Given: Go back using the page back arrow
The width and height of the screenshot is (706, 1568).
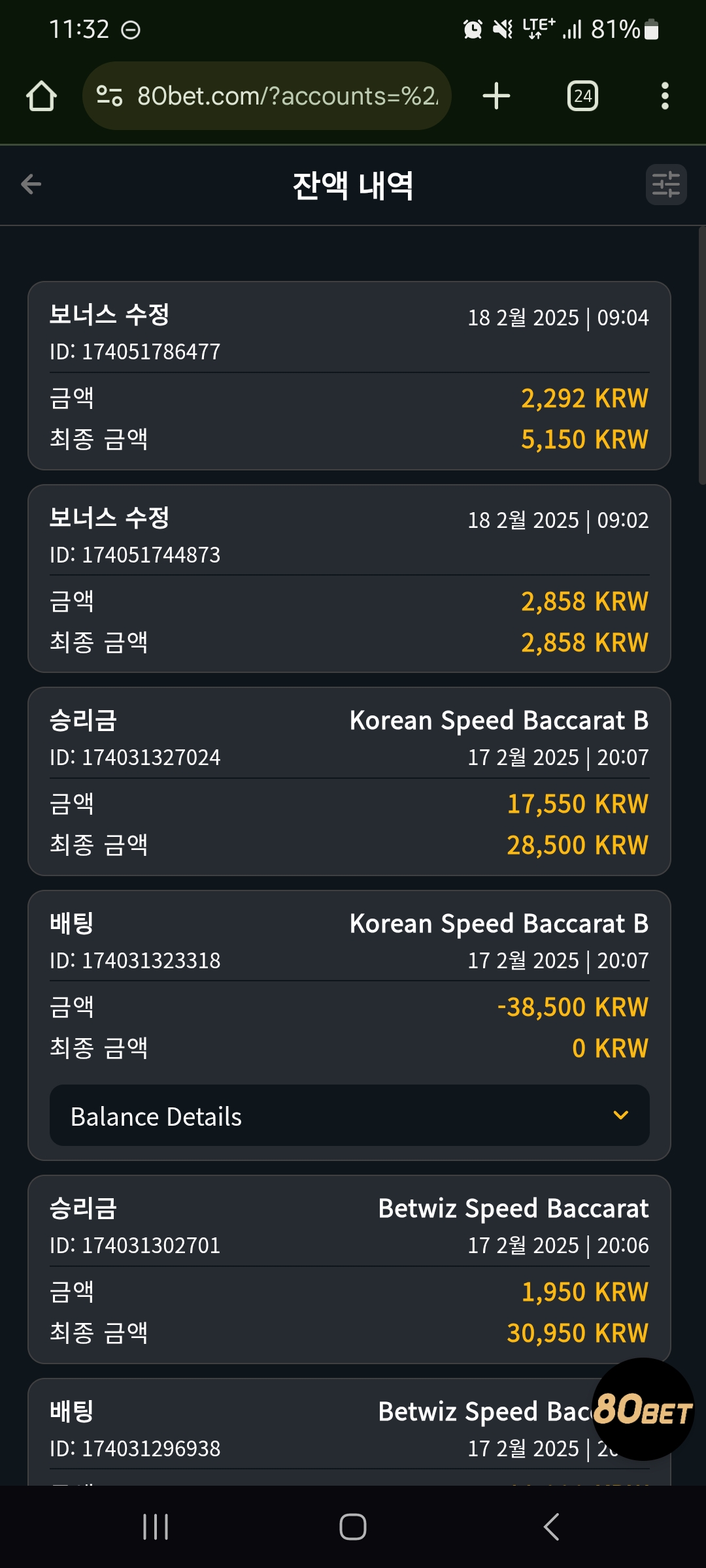Looking at the screenshot, I should pos(31,184).
